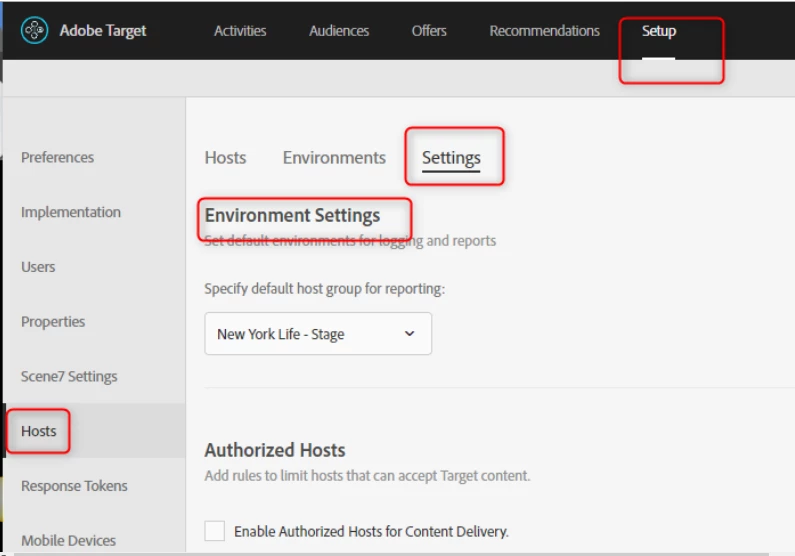Switch to the Environments tab
The image size is (795, 556).
pyautogui.click(x=334, y=158)
